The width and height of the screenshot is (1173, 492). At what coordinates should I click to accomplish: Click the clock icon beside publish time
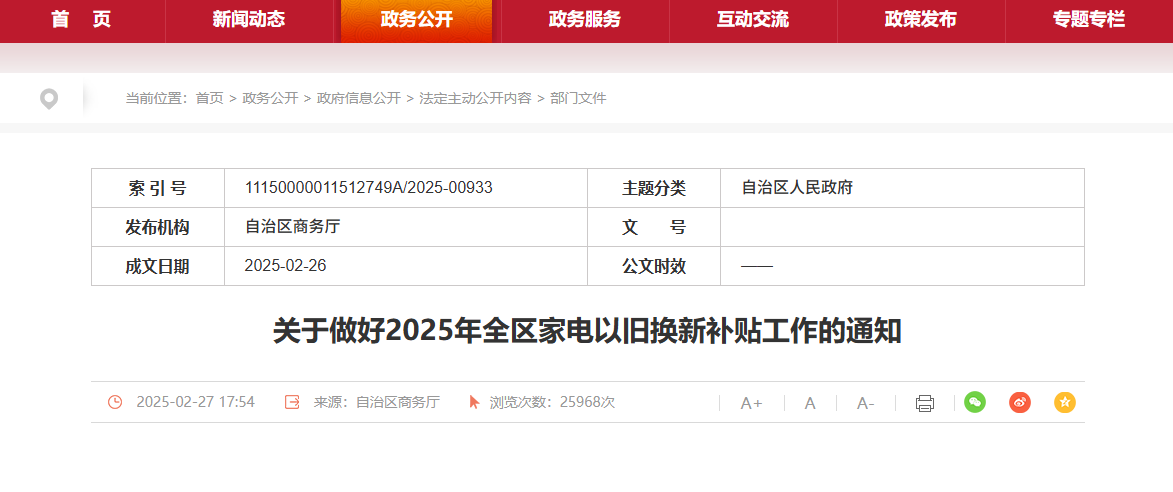(x=115, y=402)
